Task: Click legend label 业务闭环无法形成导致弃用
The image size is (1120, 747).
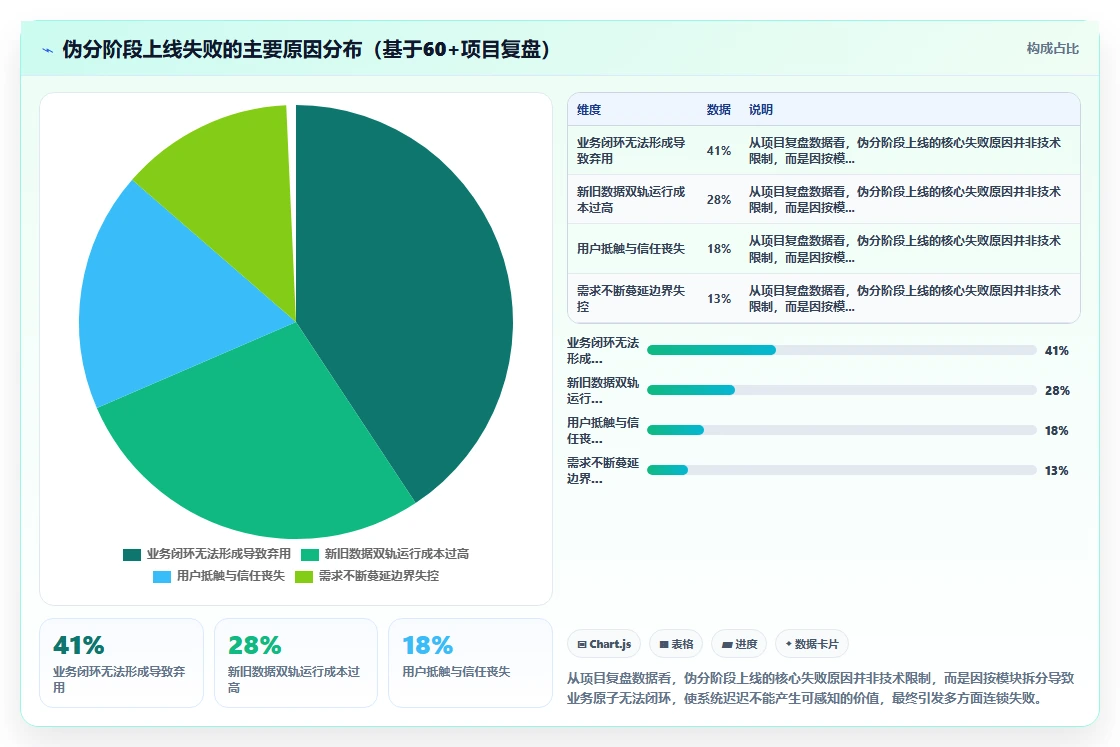Action: [219, 554]
